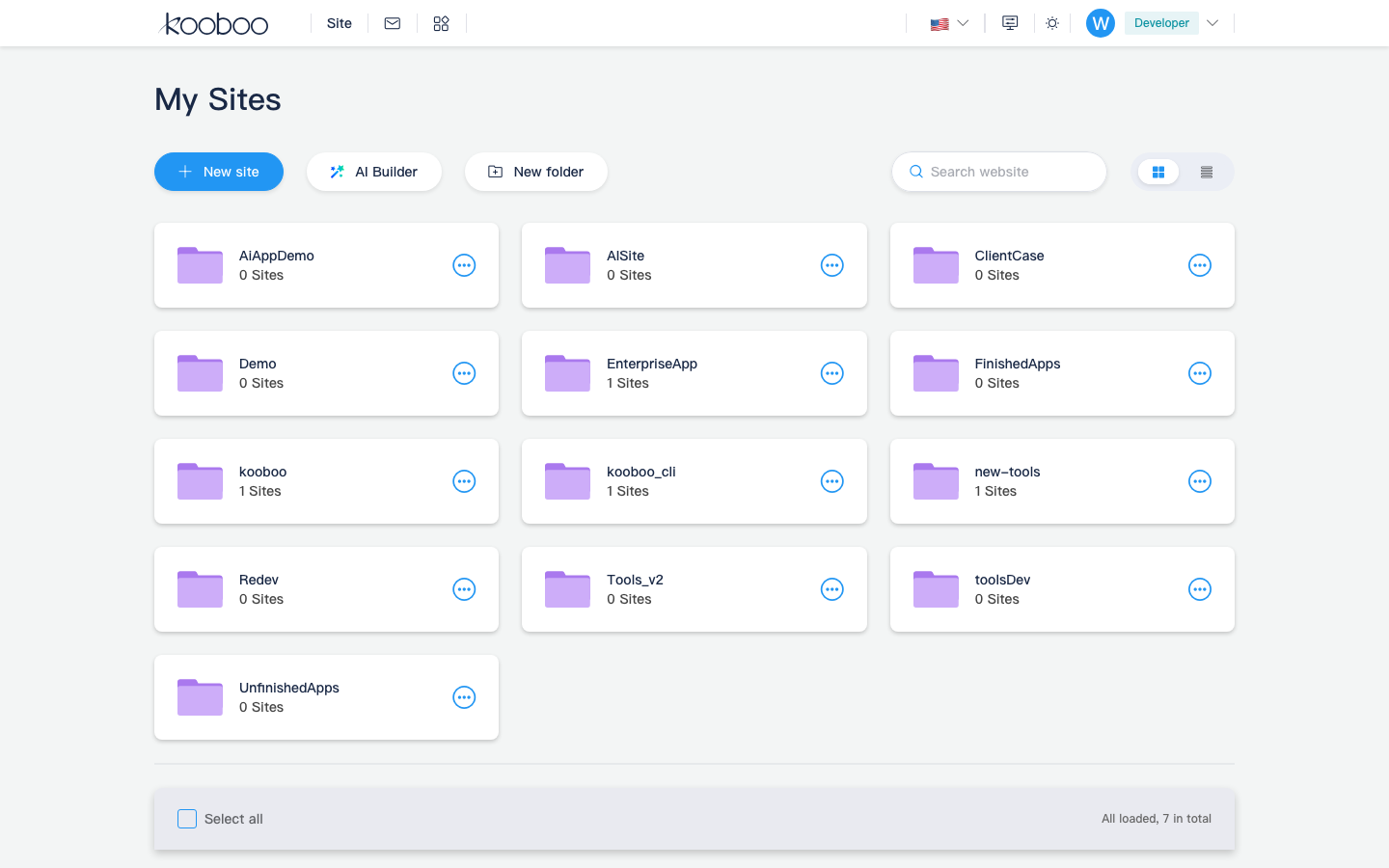This screenshot has height=868, width=1389.
Task: Open the toolsDev folder name
Action: click(1002, 580)
